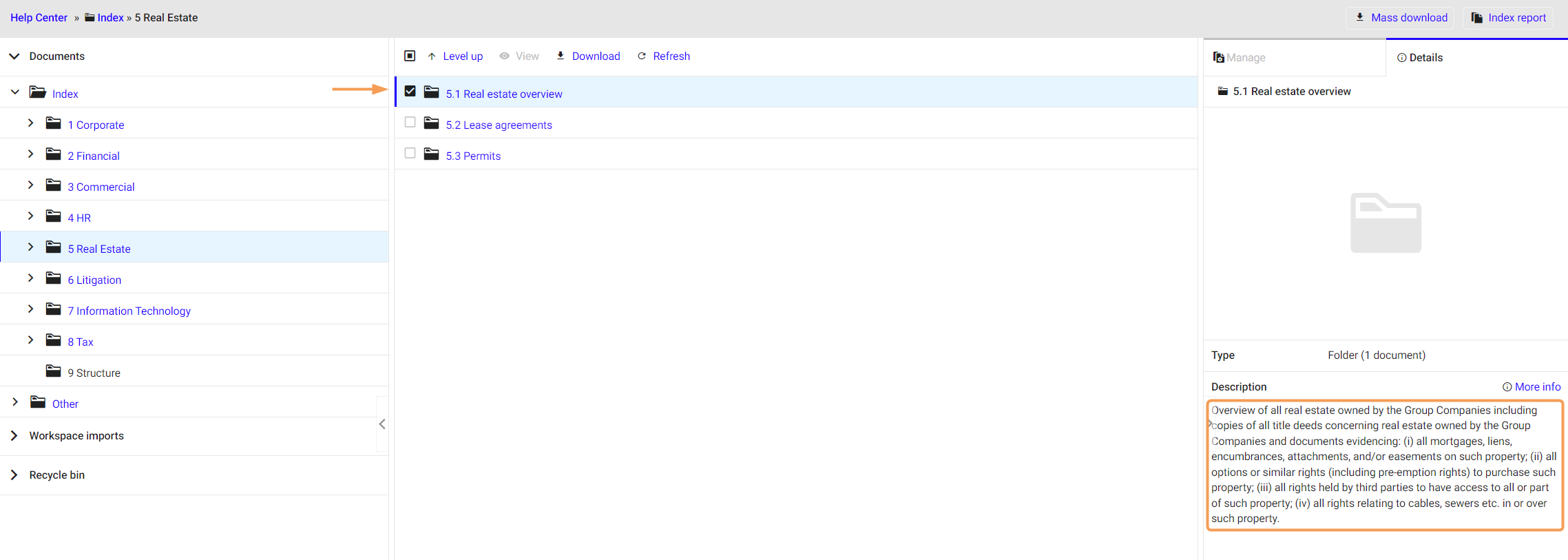Click the Level up toolbar label
The width and height of the screenshot is (1568, 560).
pyautogui.click(x=463, y=56)
